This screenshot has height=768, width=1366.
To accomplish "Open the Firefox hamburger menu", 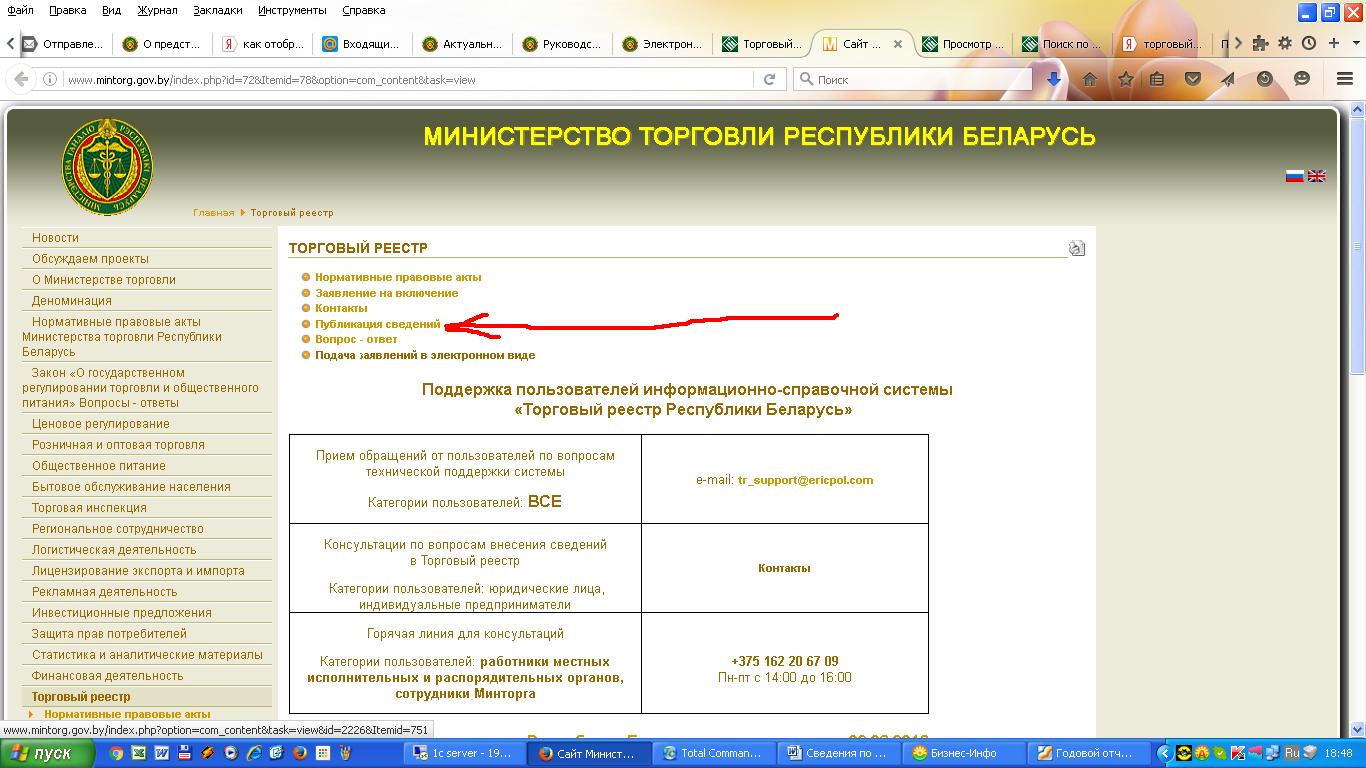I will (x=1345, y=79).
